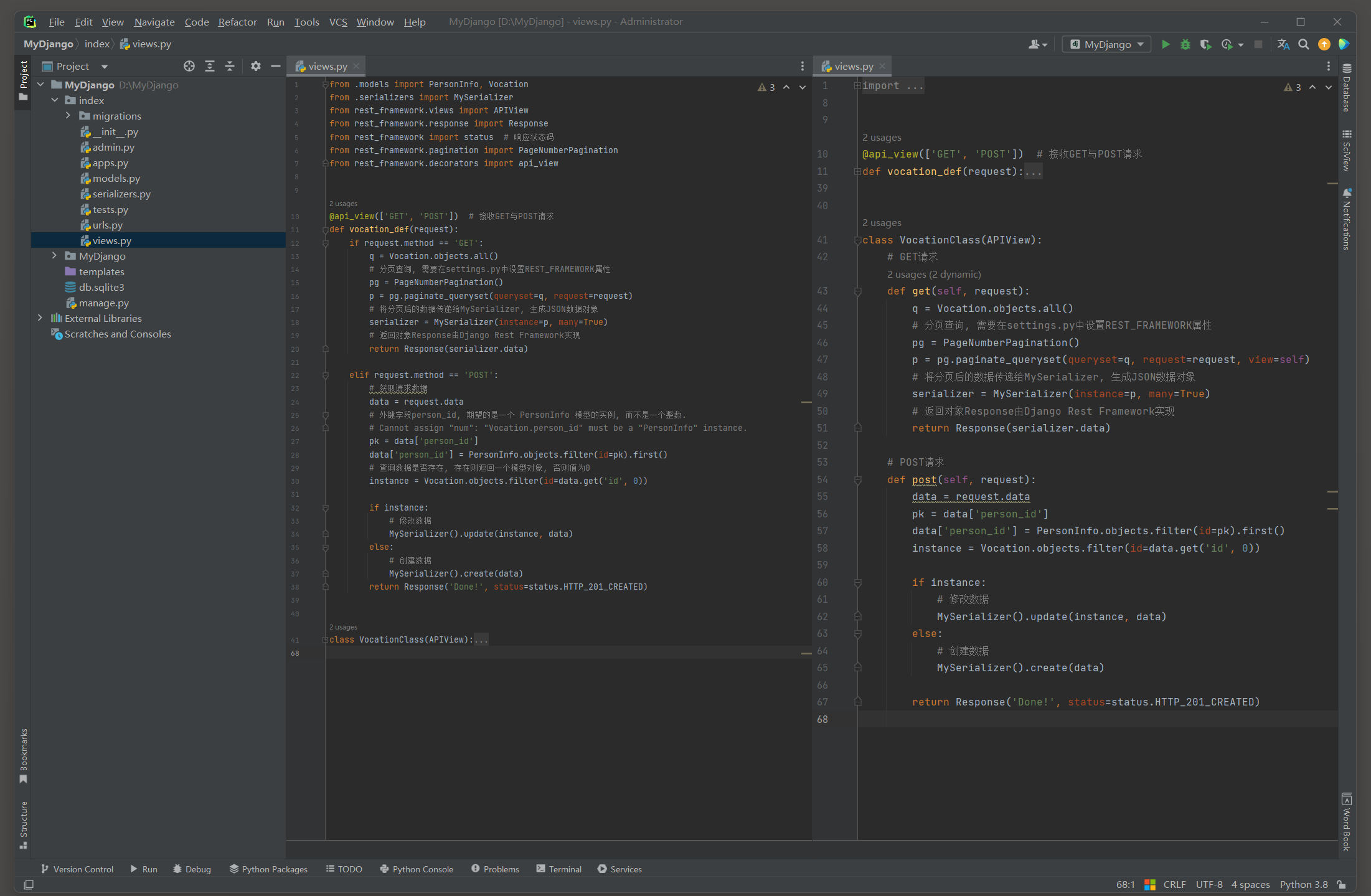Toggle the Database tool window
The image size is (1371, 896).
1347,87
